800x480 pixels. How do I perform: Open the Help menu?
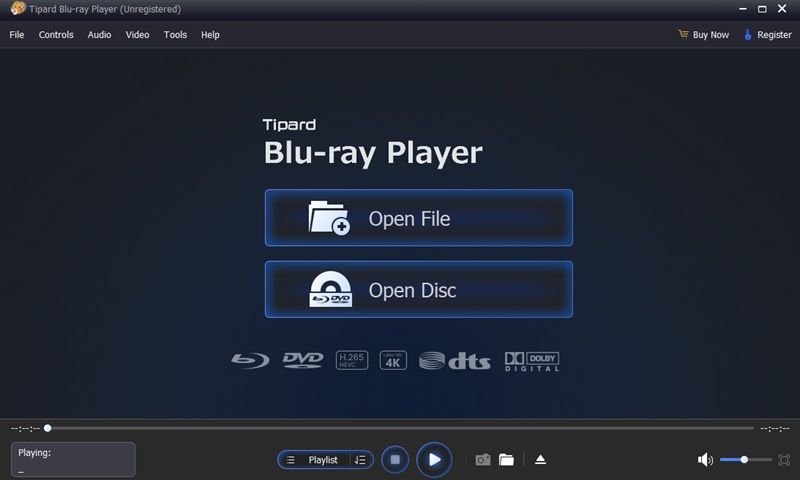point(210,35)
